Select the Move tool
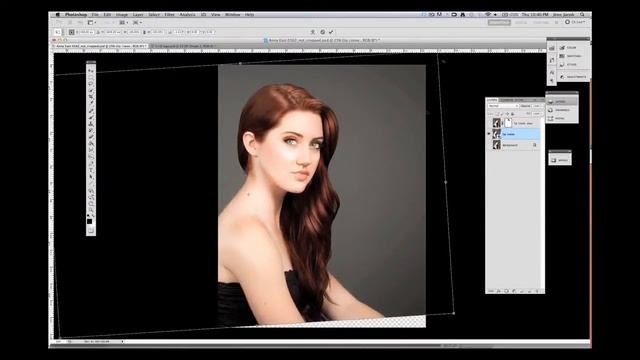Screen dimensions: 640x360 [91, 71]
